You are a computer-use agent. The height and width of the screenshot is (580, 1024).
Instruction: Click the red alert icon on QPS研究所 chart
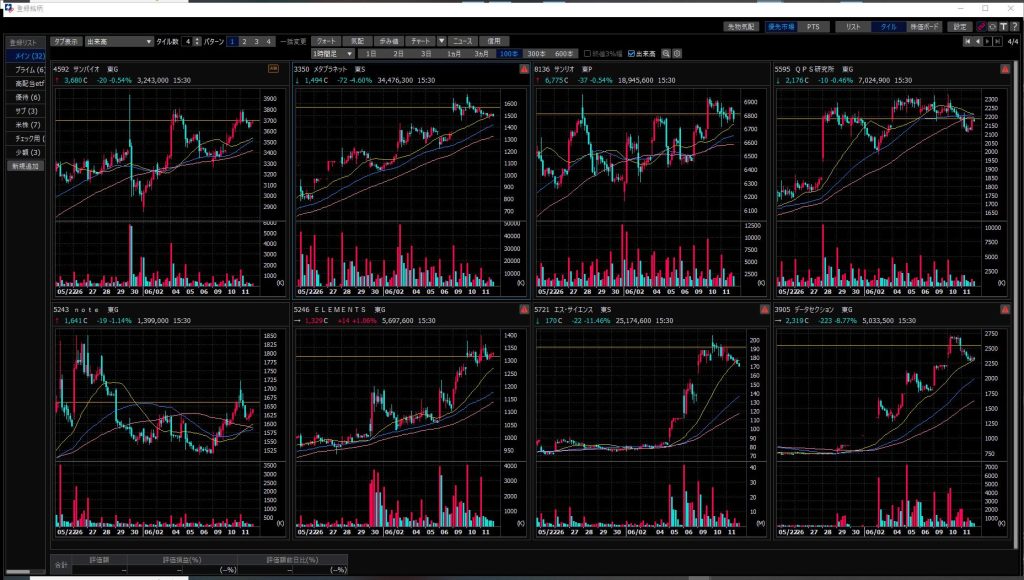1004,69
